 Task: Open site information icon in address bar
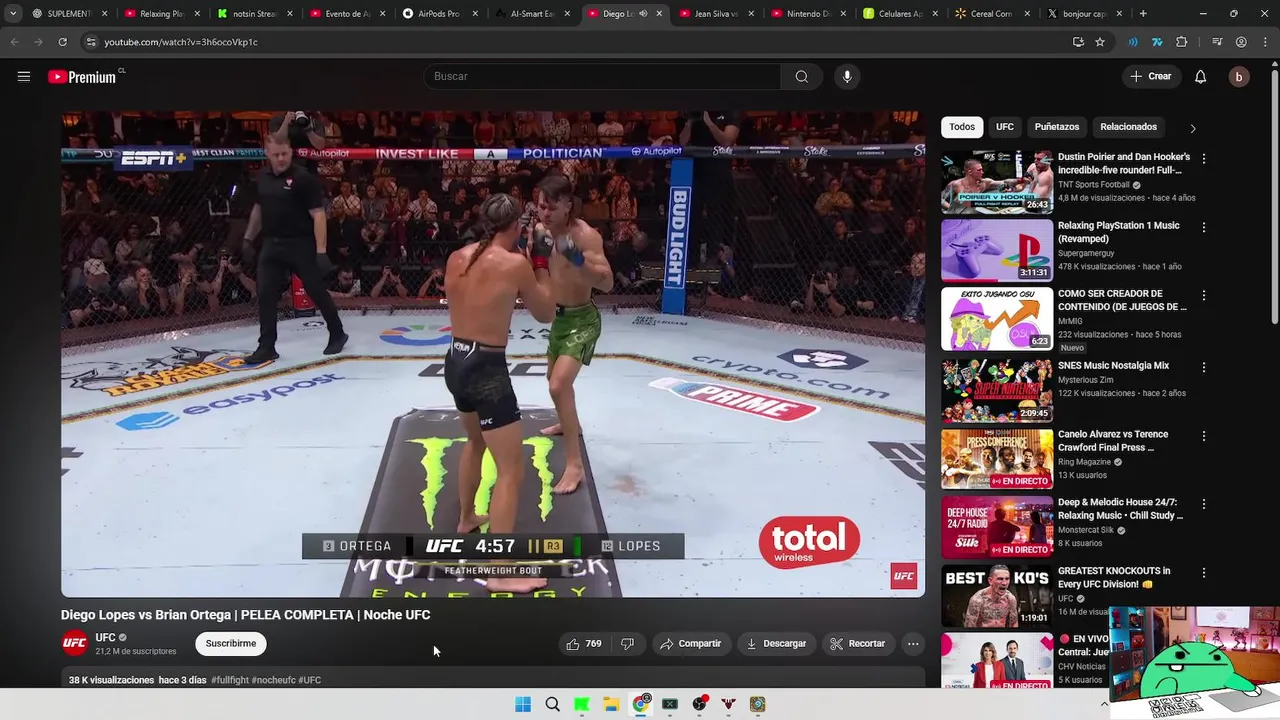click(x=91, y=42)
